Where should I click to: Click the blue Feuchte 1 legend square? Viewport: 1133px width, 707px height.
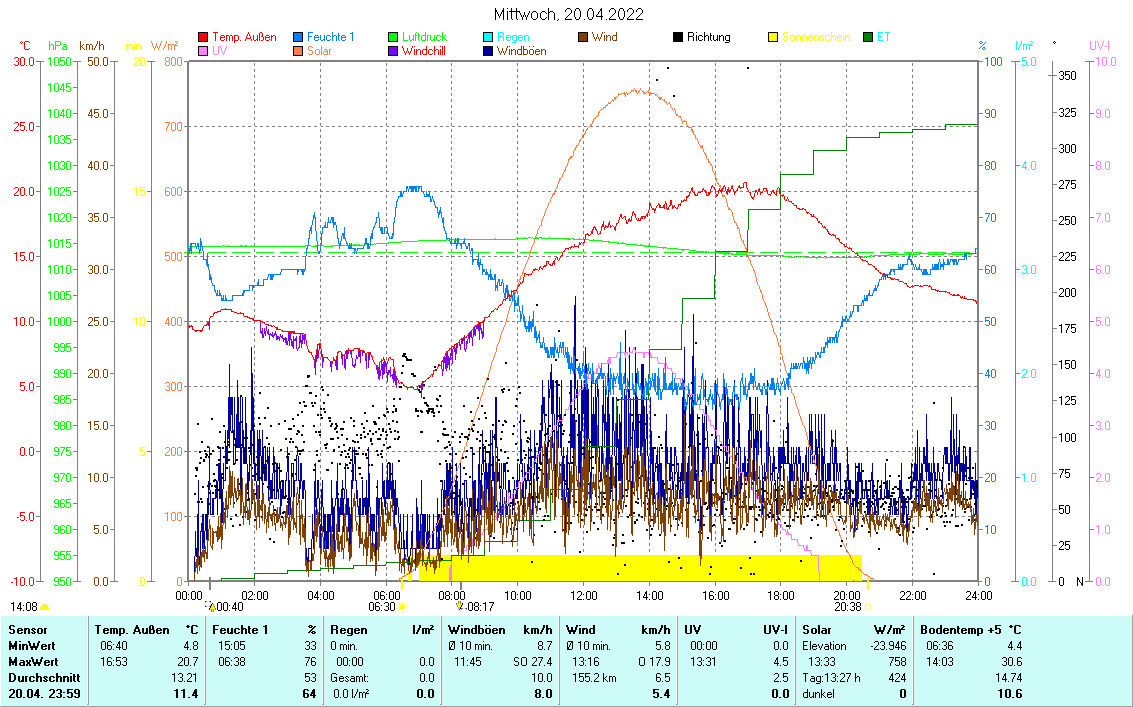coord(299,38)
